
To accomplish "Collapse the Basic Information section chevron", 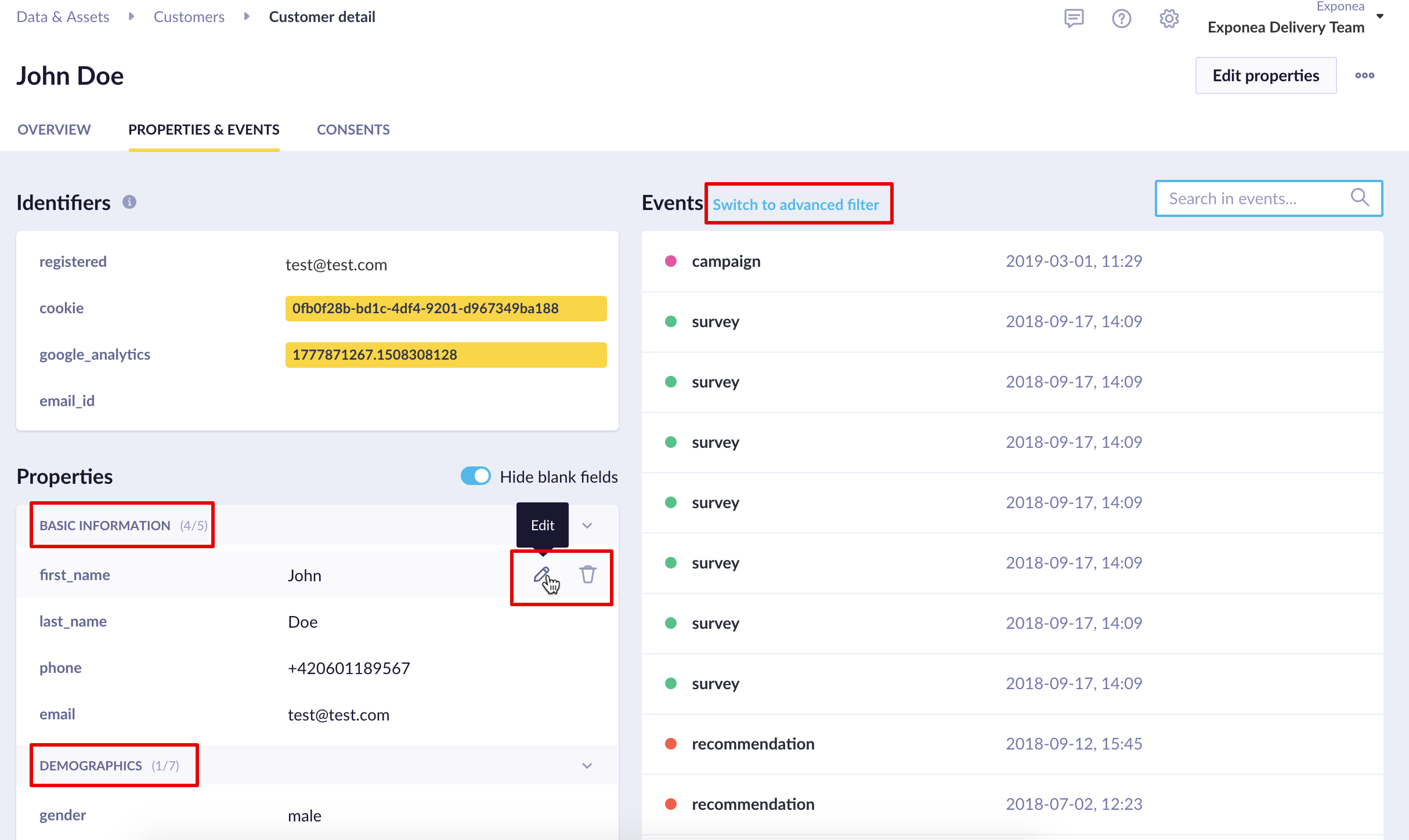I will click(587, 526).
